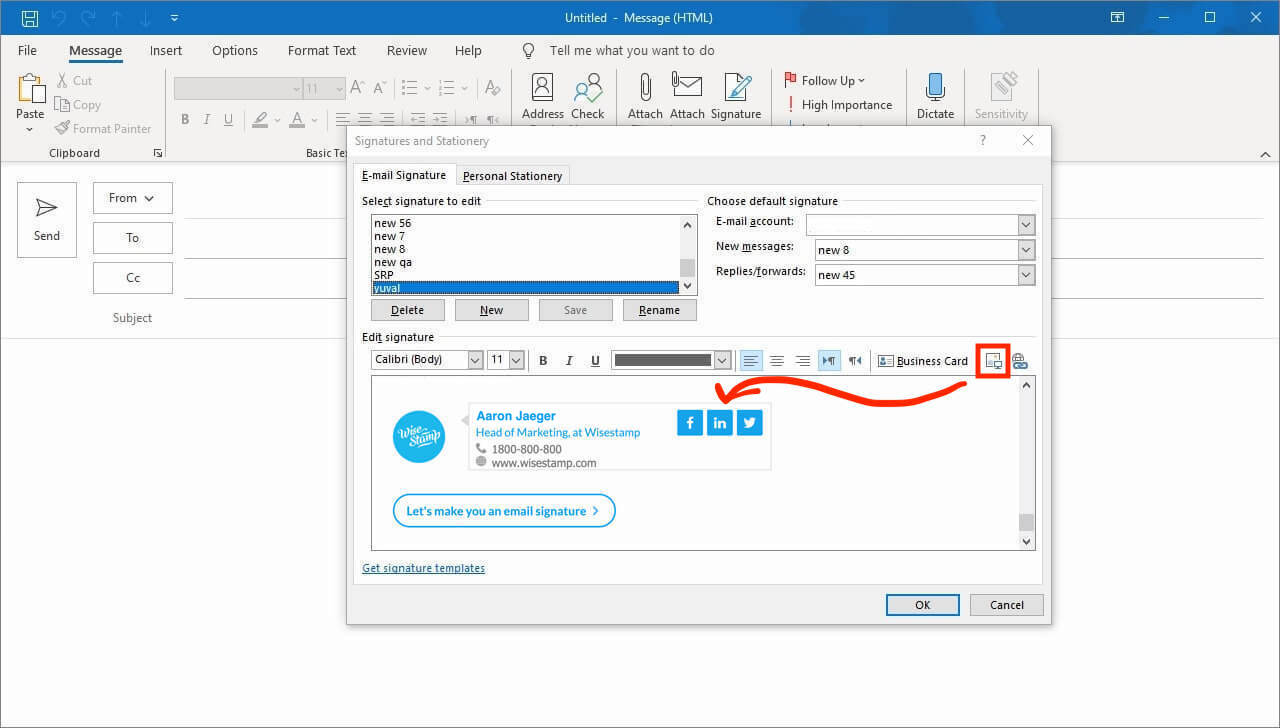Click Format Painter in the Clipboard group
The image size is (1280, 728).
(103, 128)
